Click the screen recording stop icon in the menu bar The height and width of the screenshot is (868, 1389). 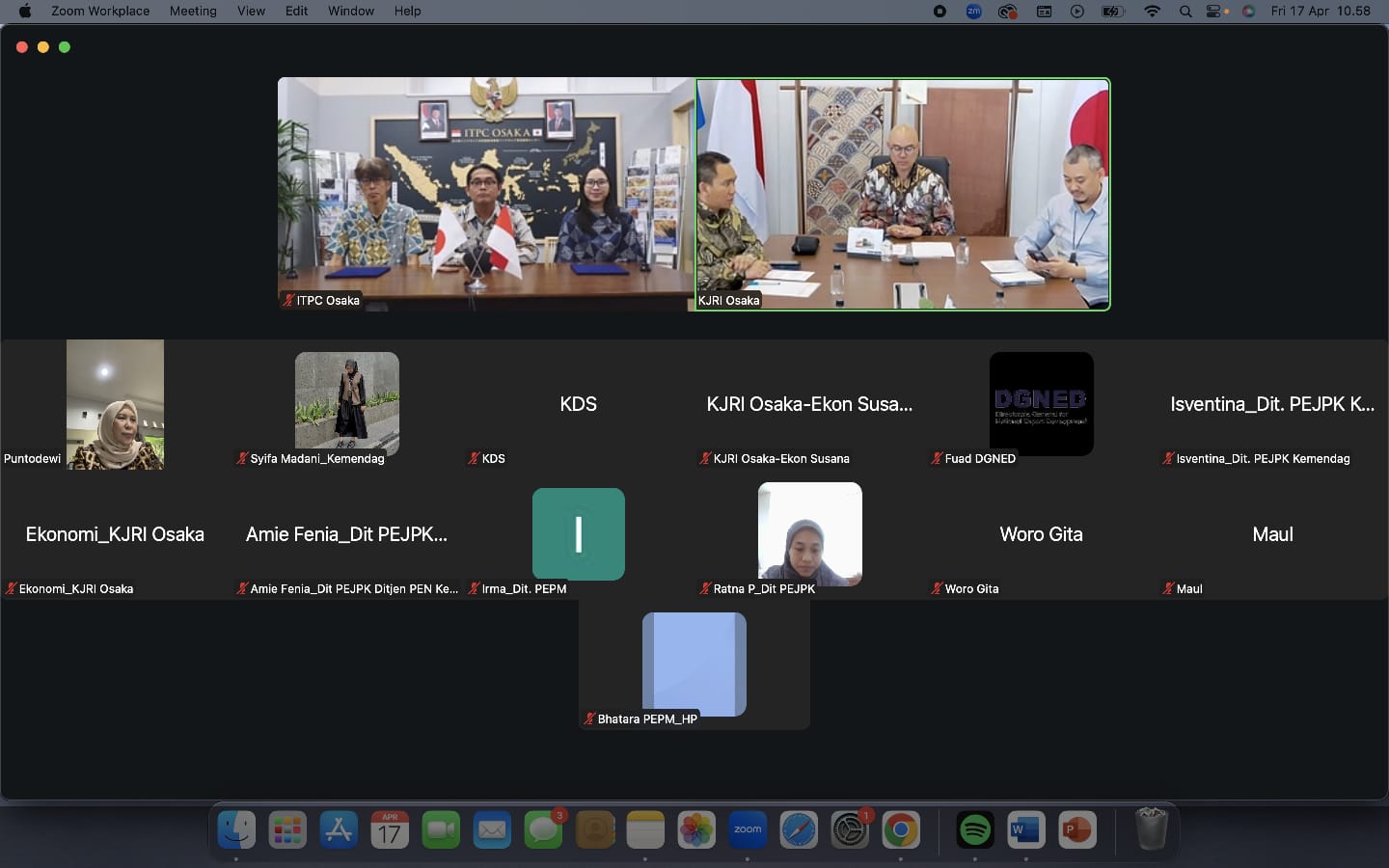coord(940,12)
